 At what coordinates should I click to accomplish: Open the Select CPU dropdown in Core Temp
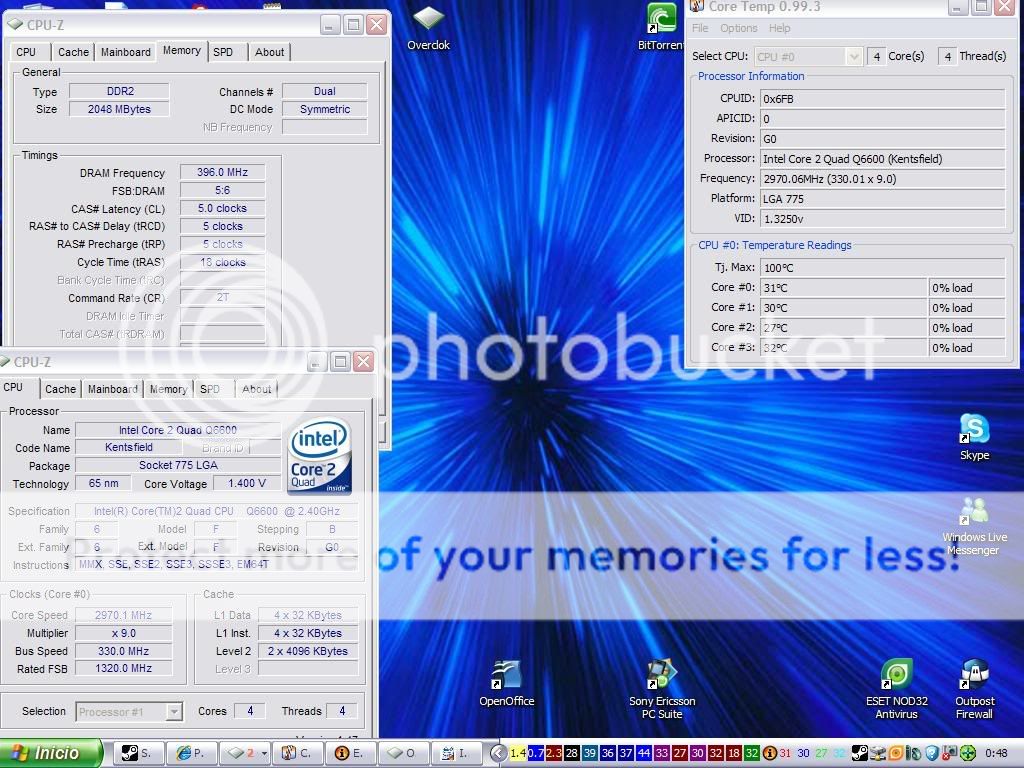coord(854,57)
